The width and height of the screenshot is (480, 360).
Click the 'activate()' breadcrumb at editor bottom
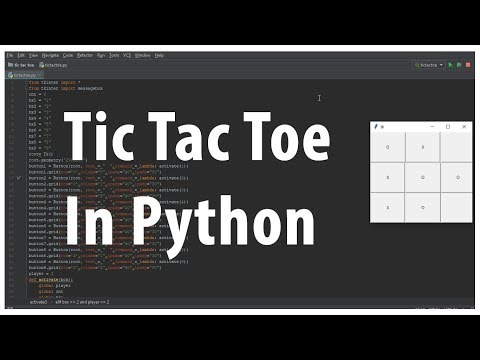point(39,302)
